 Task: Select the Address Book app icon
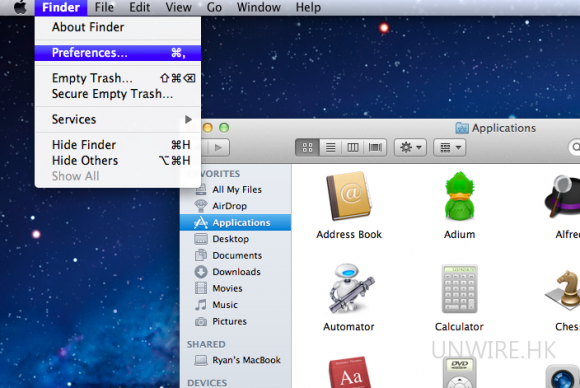[x=349, y=196]
